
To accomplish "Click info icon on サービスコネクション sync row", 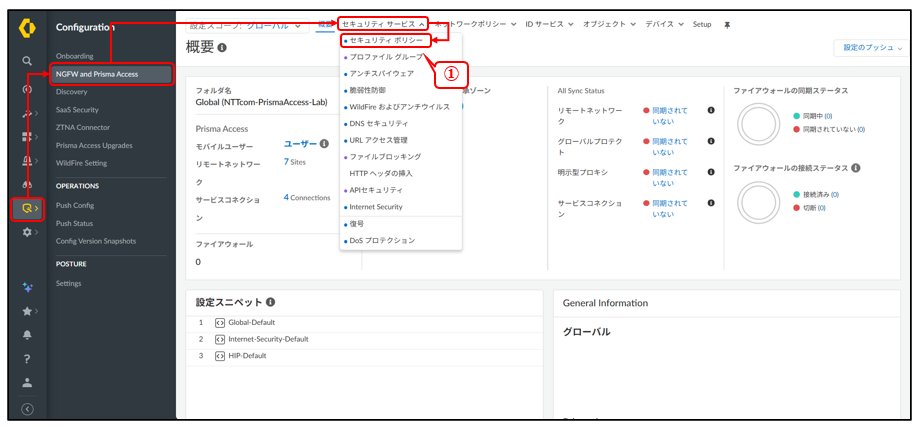I will point(711,203).
